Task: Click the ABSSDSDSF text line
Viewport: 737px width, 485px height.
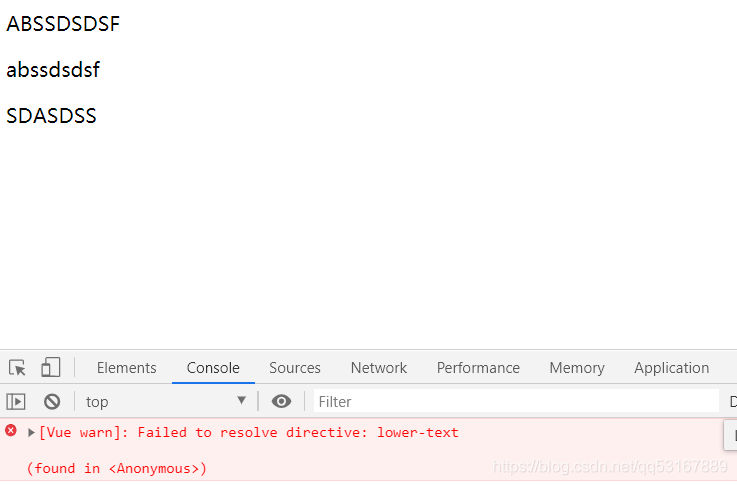Action: 63,24
